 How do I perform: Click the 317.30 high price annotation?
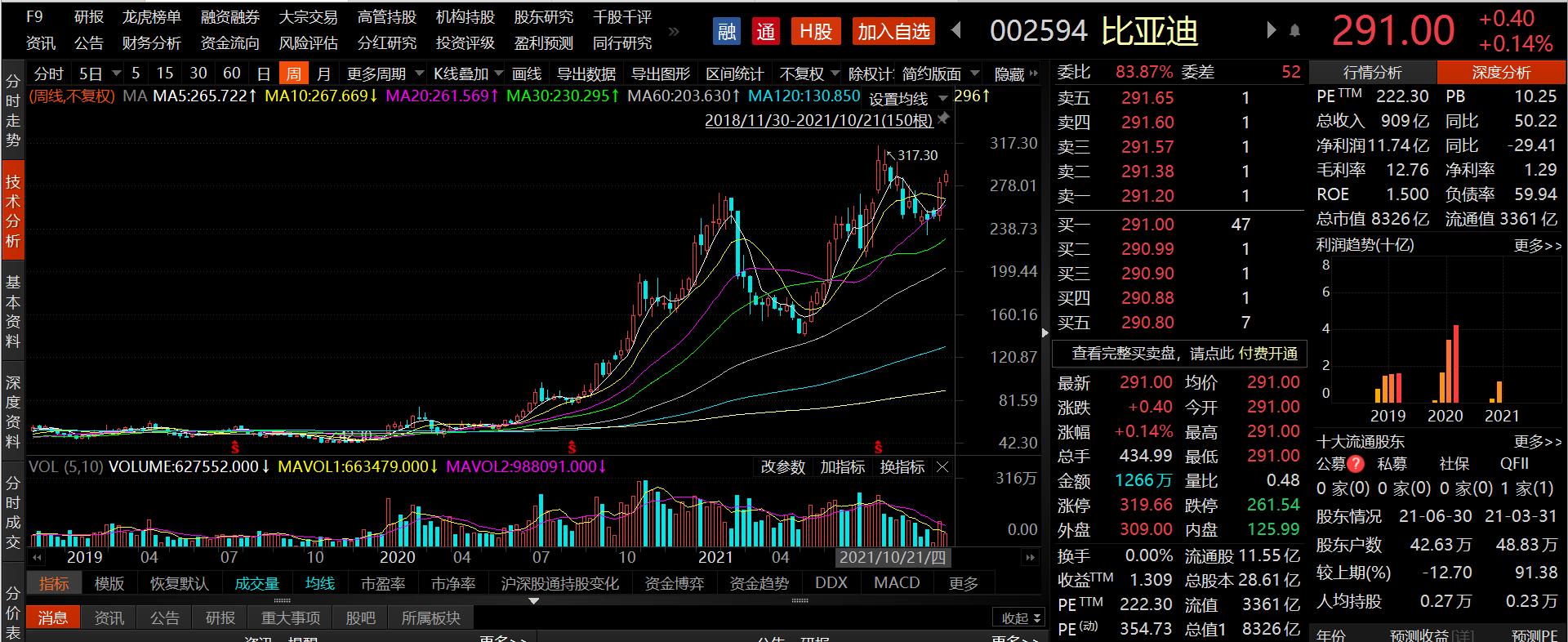point(917,155)
